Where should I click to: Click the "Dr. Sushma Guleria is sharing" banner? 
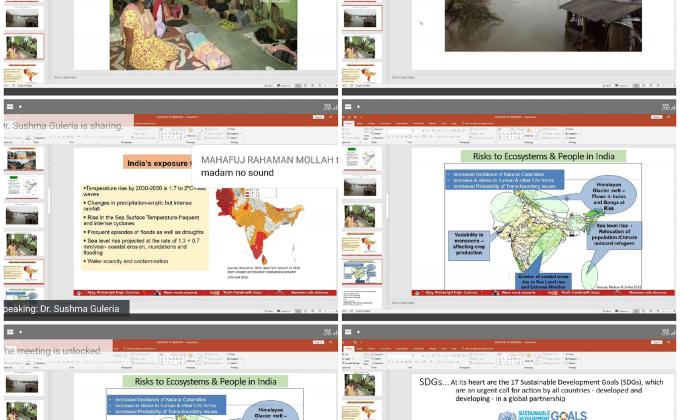coord(65,126)
